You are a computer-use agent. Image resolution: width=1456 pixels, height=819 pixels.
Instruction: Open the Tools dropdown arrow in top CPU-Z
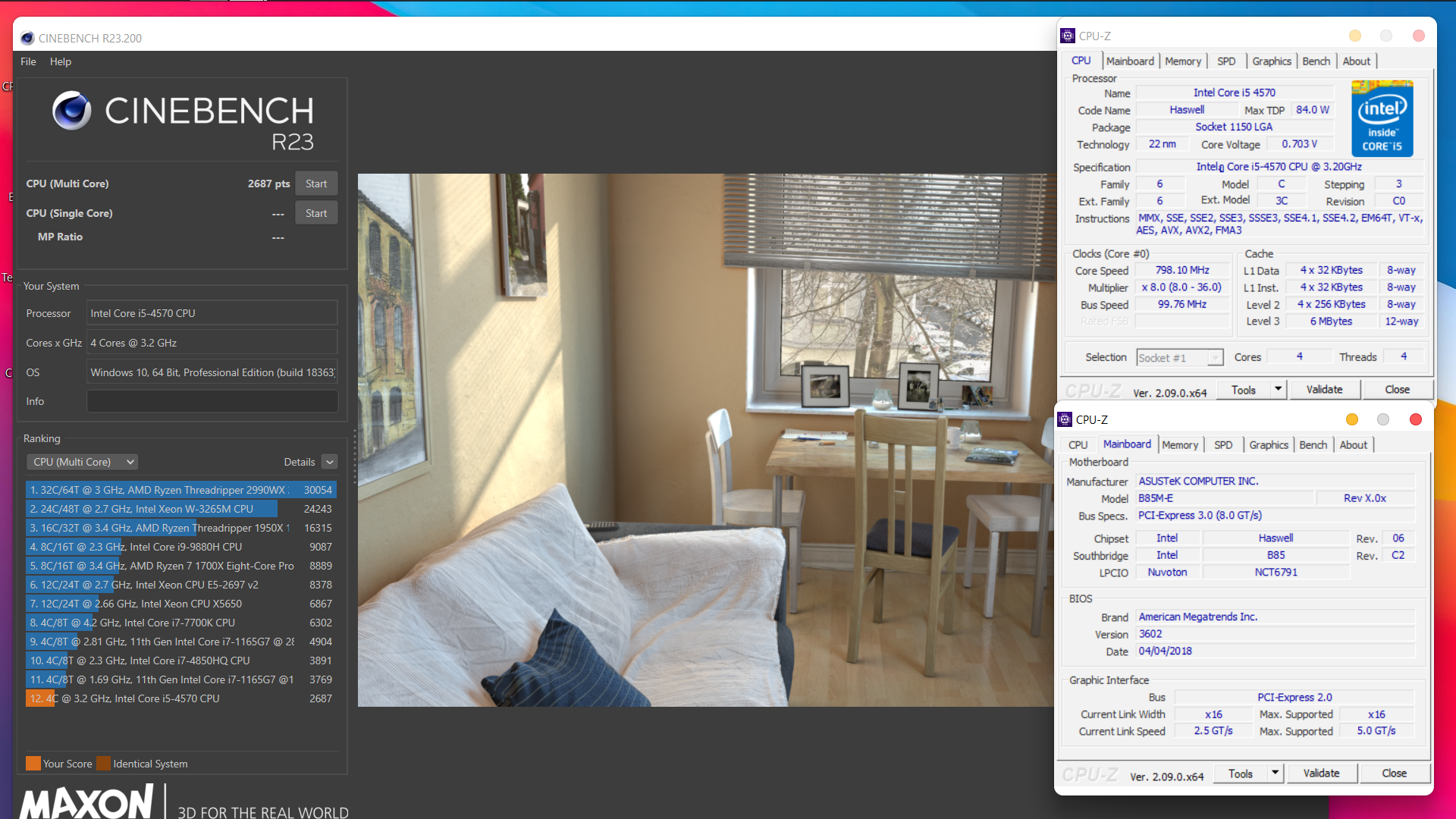(1278, 389)
